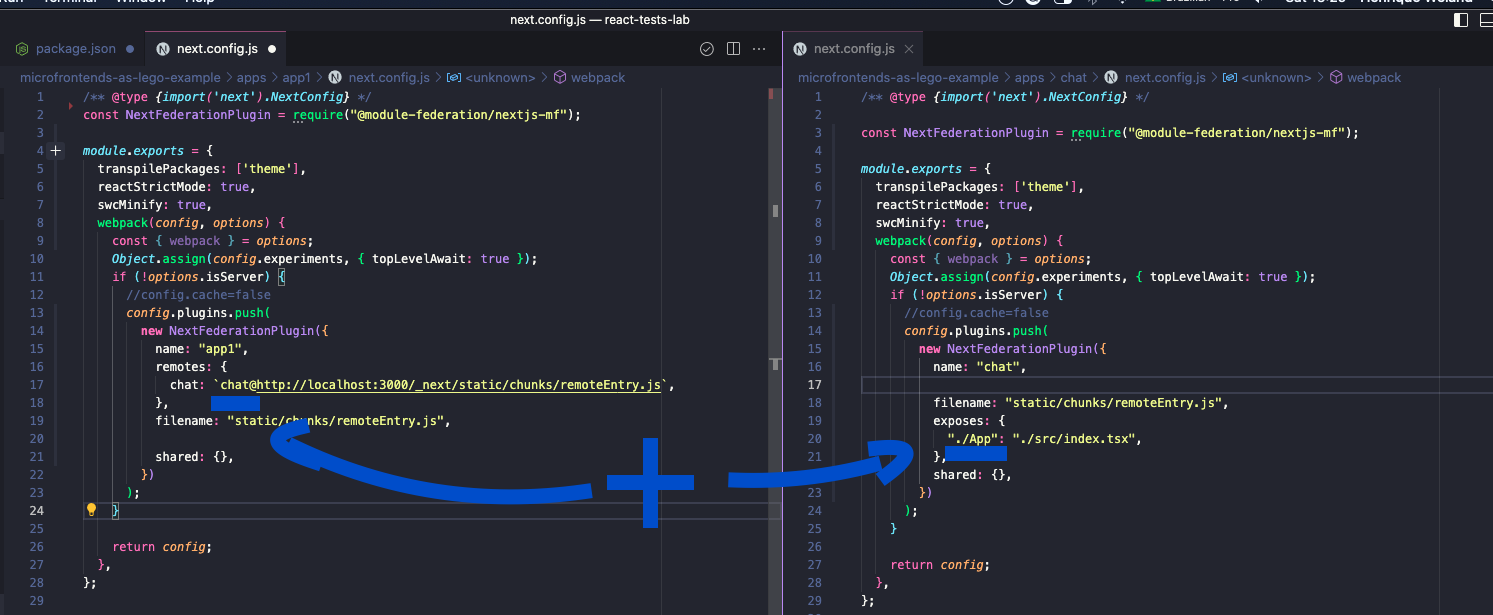Click "return config;" in left editor

(x=162, y=547)
